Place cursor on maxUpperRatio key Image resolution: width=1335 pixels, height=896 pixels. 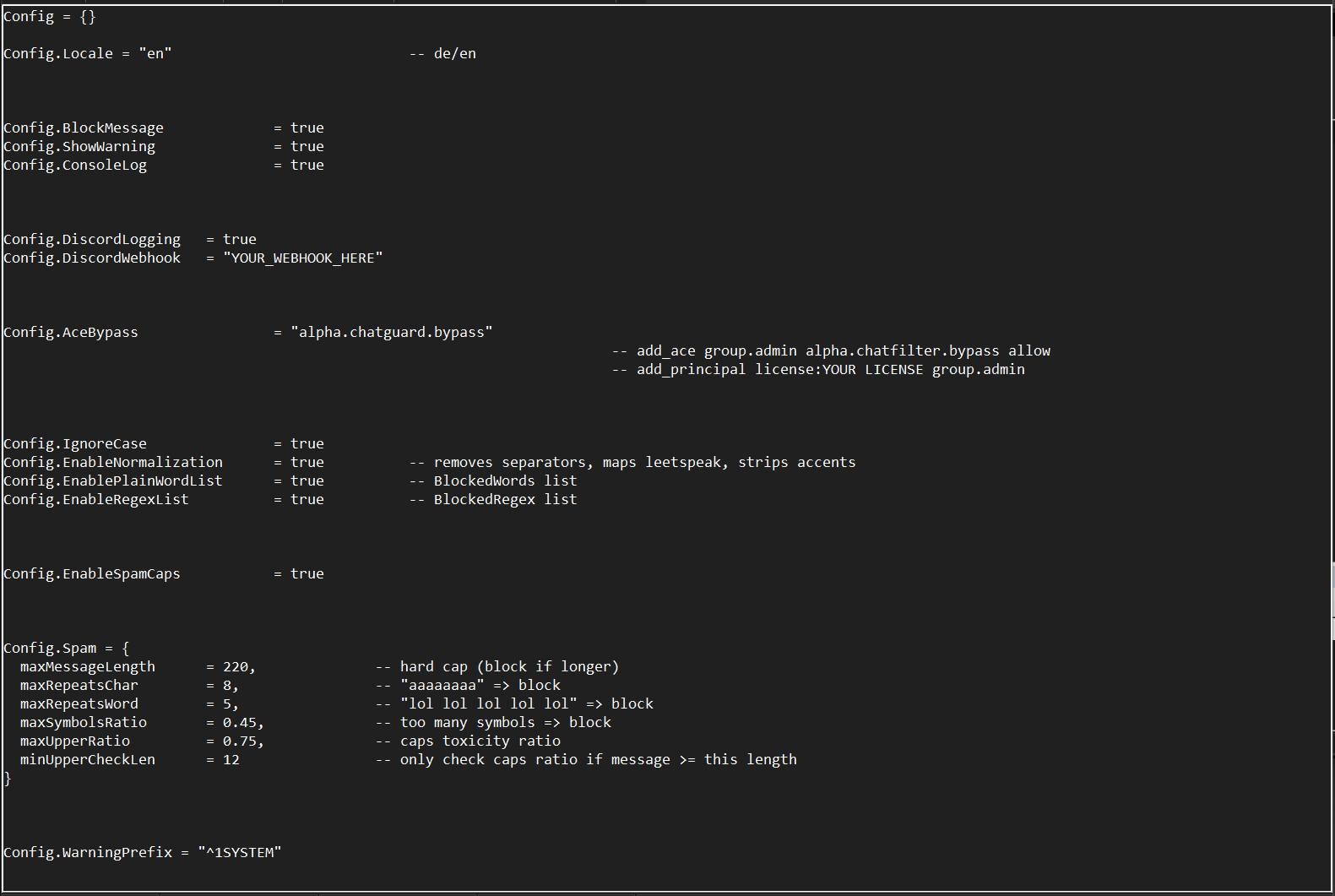click(x=75, y=741)
